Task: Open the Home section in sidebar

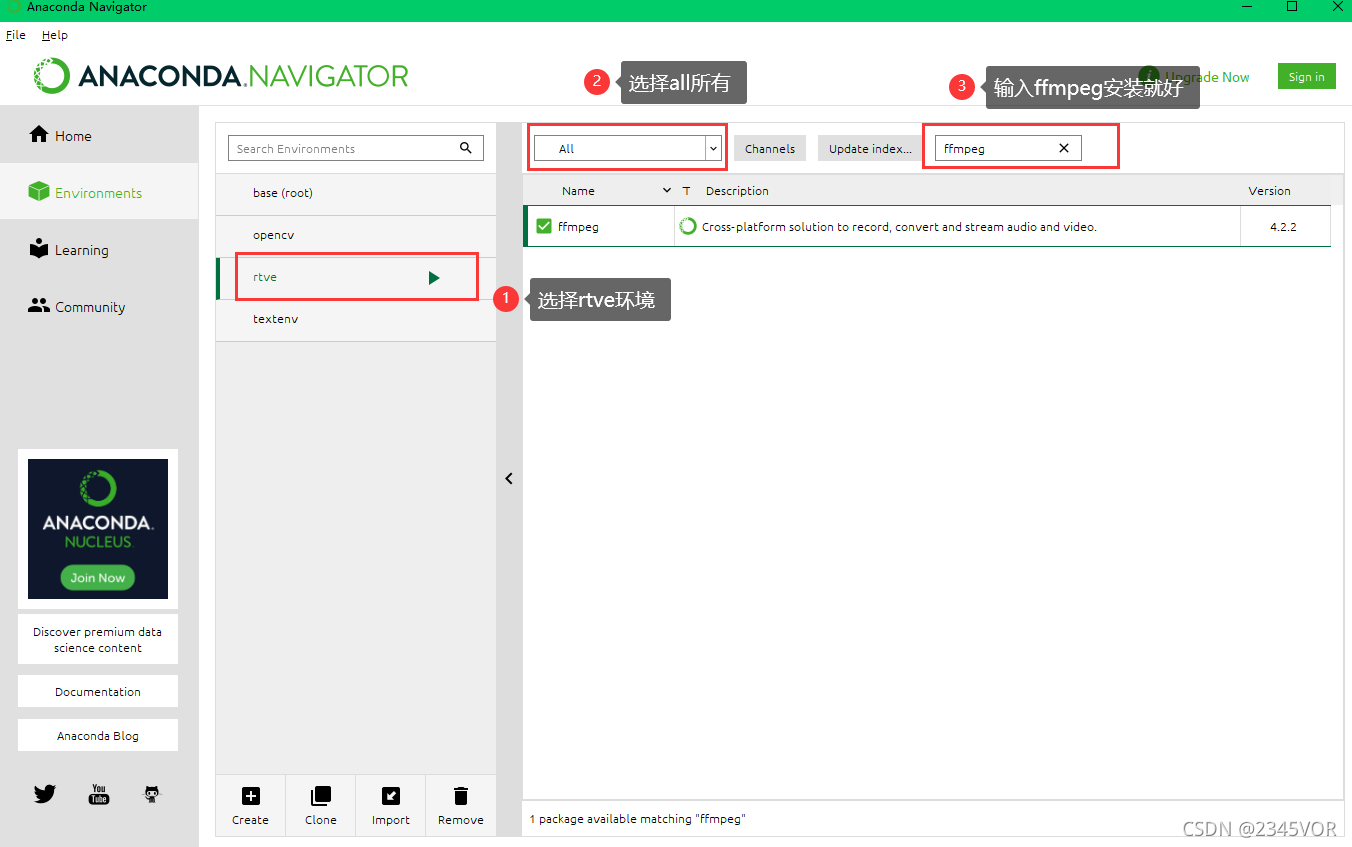Action: coord(99,135)
